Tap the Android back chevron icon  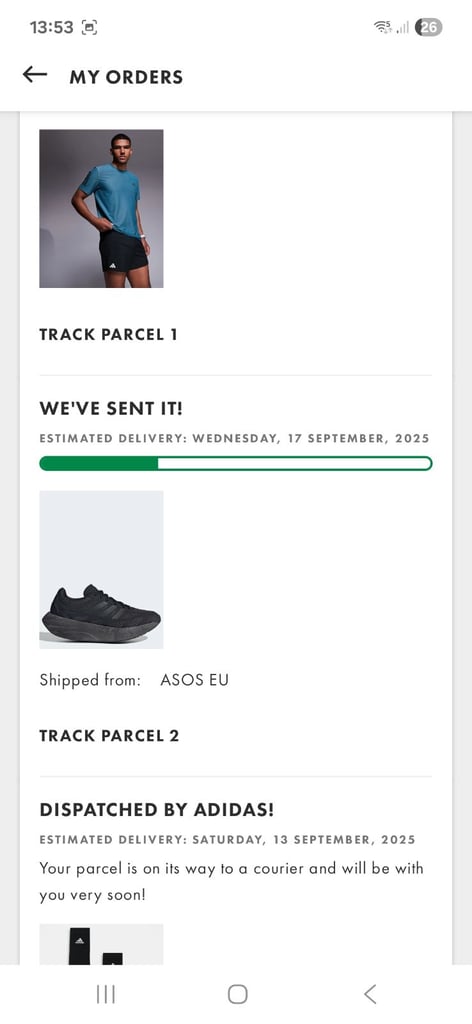370,994
